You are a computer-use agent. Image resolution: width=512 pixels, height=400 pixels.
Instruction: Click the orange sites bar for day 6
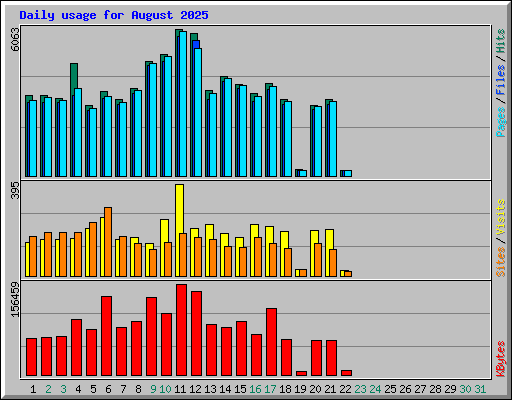pyautogui.click(x=108, y=242)
